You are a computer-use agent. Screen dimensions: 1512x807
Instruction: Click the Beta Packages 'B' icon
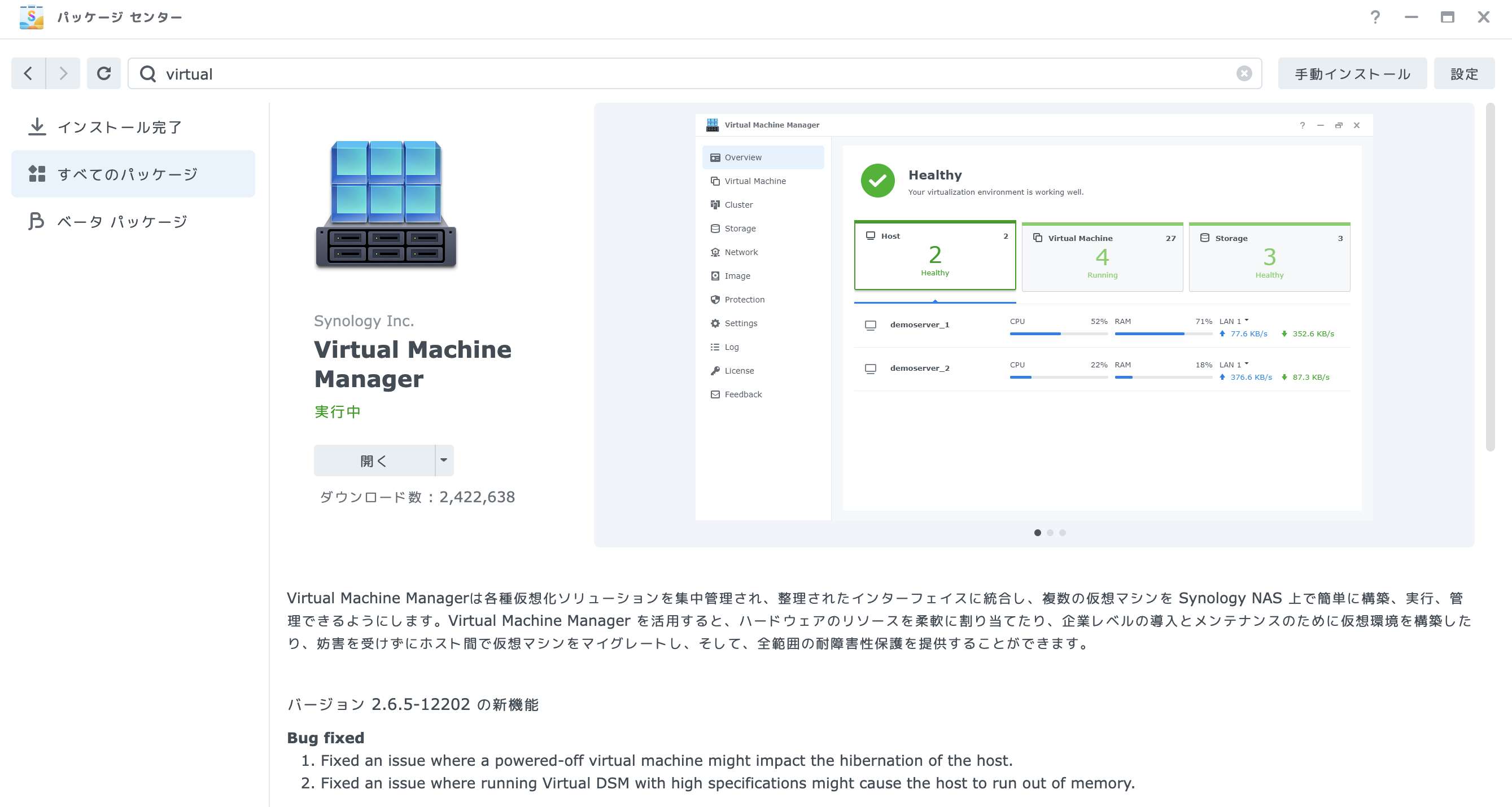point(36,221)
